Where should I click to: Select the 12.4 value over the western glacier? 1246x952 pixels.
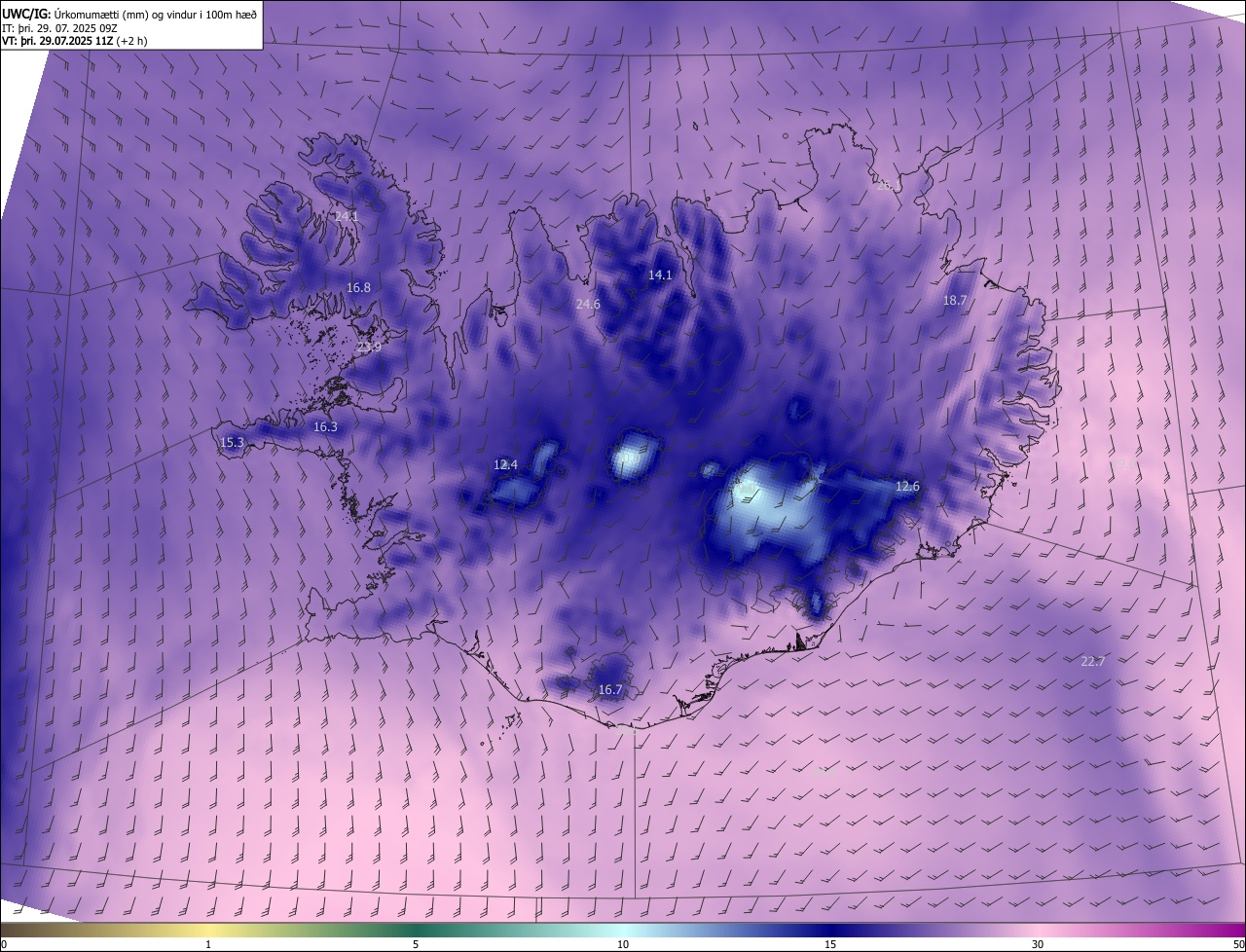(505, 464)
